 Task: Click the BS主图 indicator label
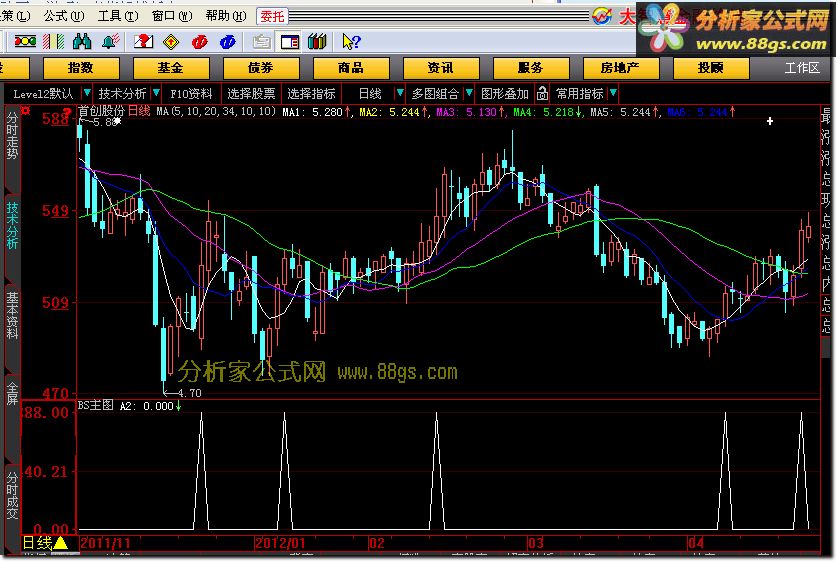(96, 405)
